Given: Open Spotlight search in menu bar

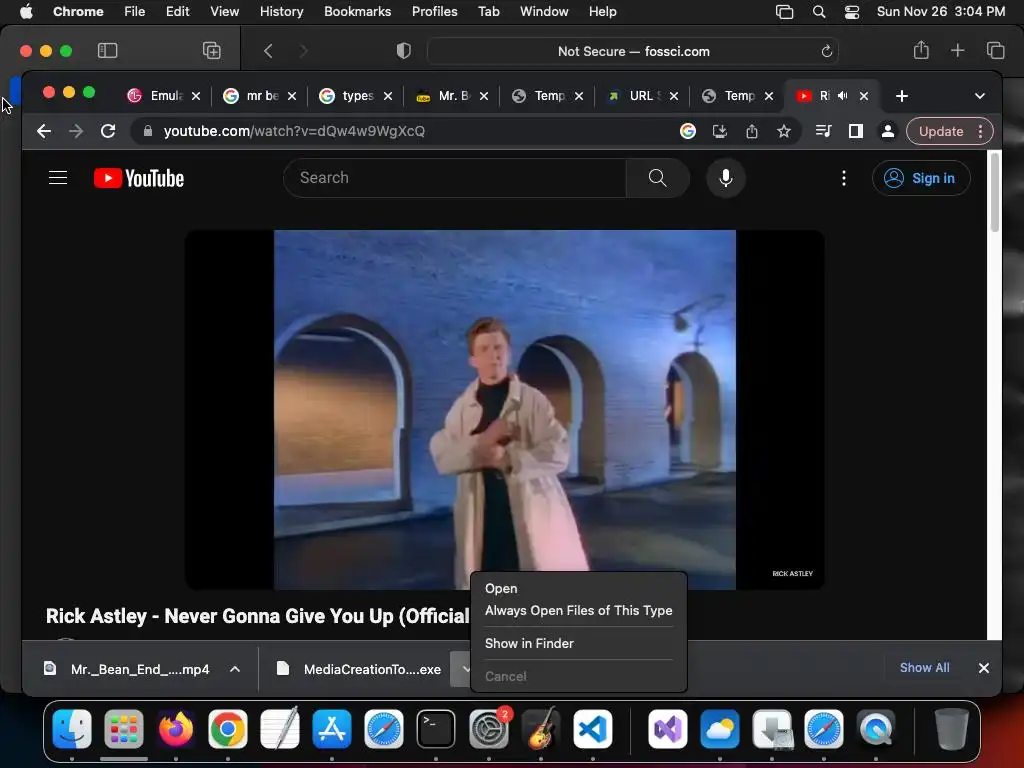Looking at the screenshot, I should (818, 12).
